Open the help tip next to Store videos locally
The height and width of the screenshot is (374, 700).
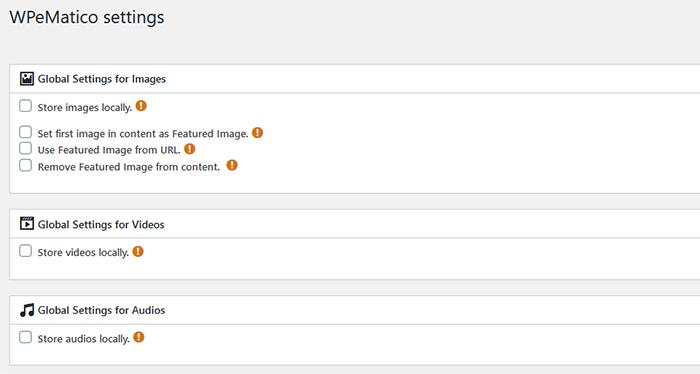click(x=138, y=251)
